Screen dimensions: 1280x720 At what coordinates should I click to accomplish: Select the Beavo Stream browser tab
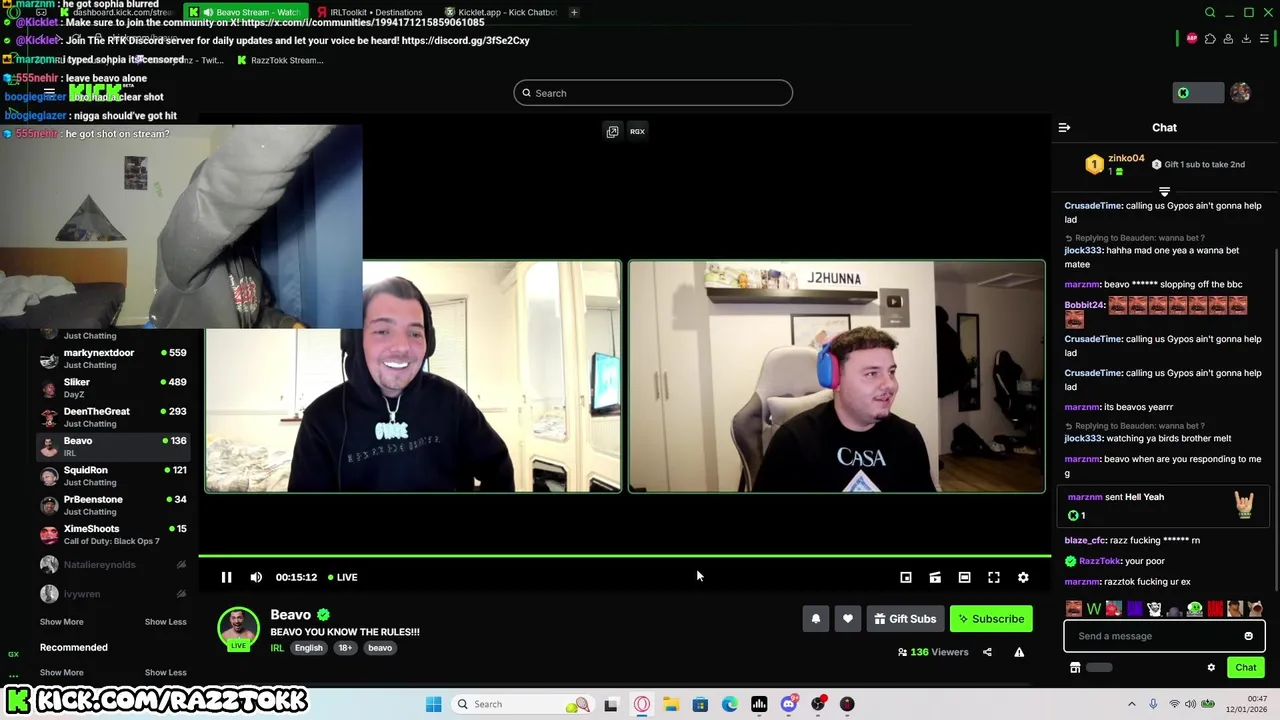245,12
